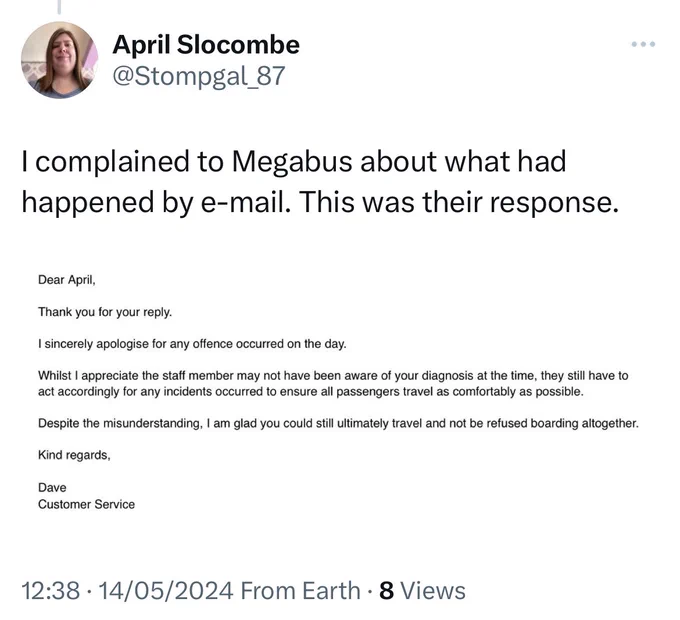Viewport: 680px width, 620px height.
Task: Click April Slocombe's profile avatar
Action: point(59,60)
